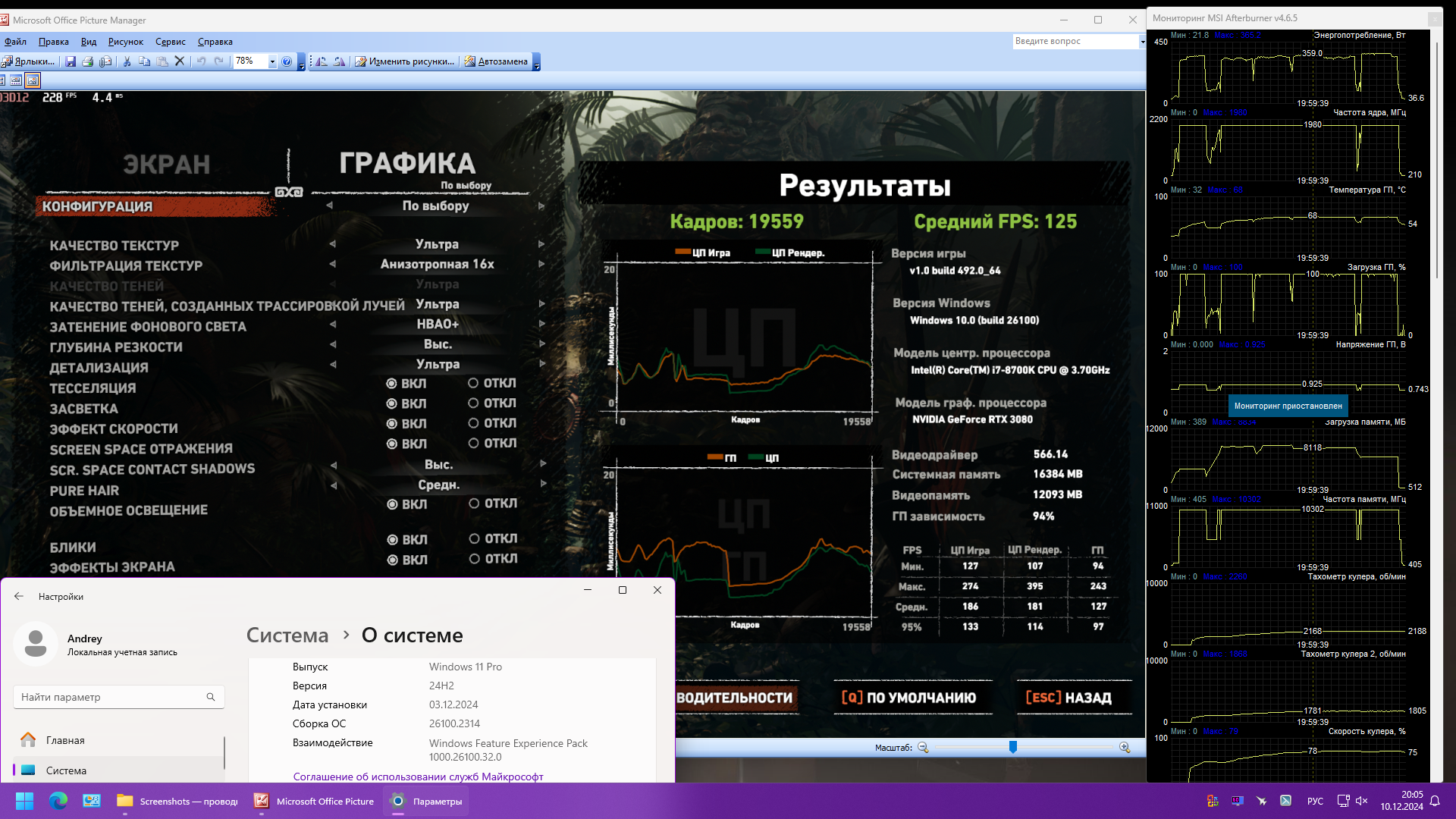This screenshot has width=1456, height=819.
Task: Select ОТКЛ radio for Тесселяция
Action: [473, 383]
